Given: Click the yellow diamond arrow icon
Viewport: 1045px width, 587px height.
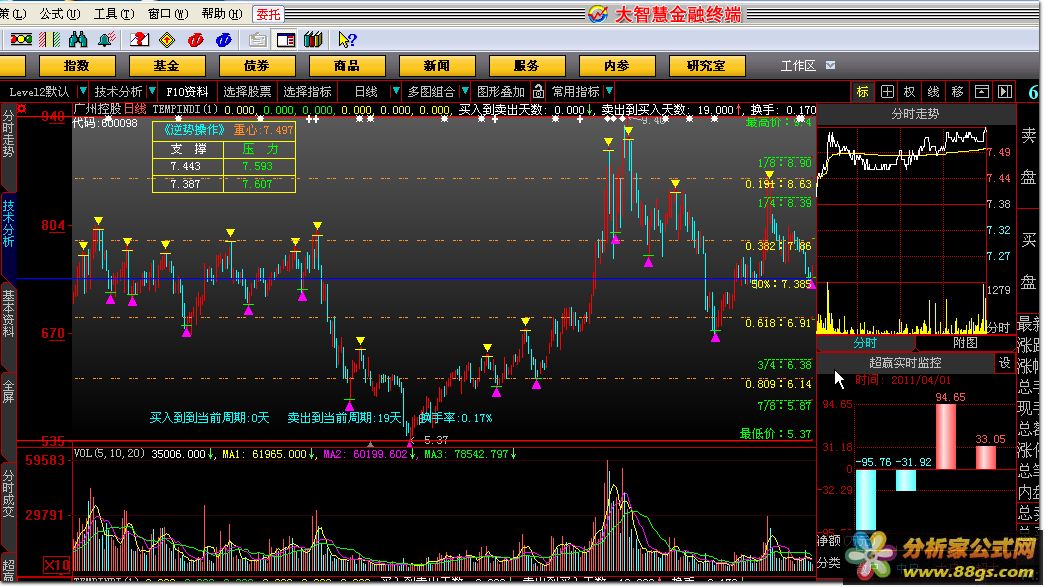Looking at the screenshot, I should [x=167, y=40].
